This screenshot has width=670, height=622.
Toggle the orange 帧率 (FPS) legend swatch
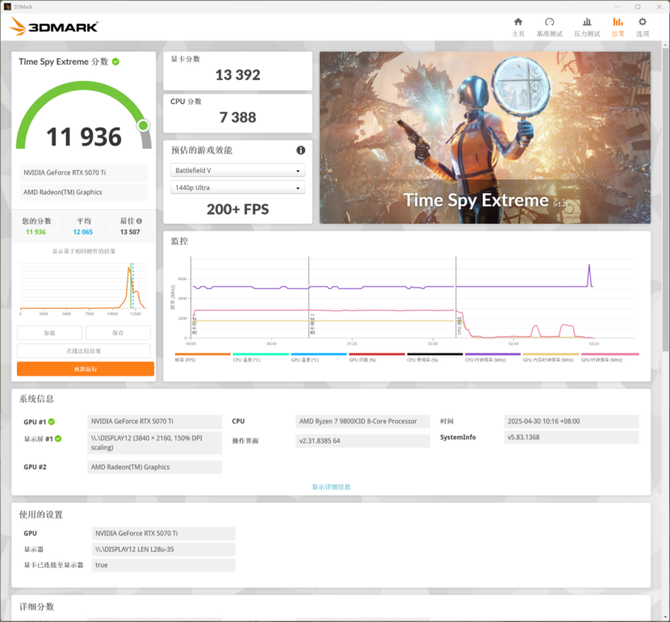point(203,354)
